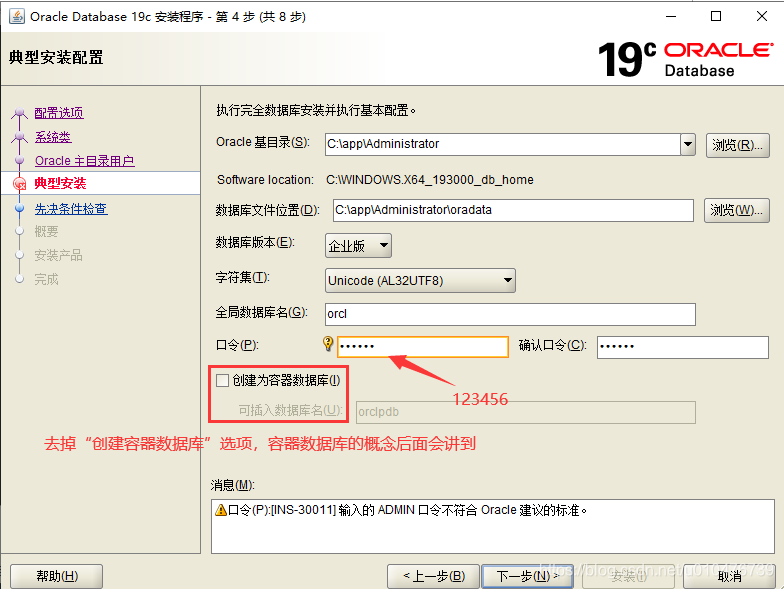Click the warning icon in message box
The width and height of the screenshot is (784, 589).
220,510
